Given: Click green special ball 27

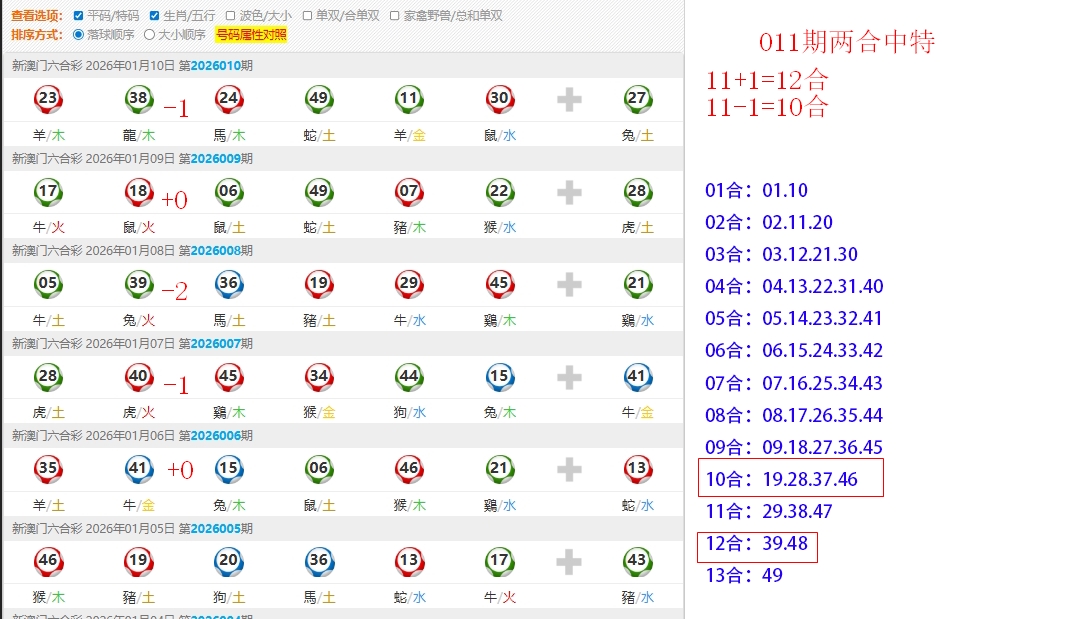Looking at the screenshot, I should pos(637,98).
